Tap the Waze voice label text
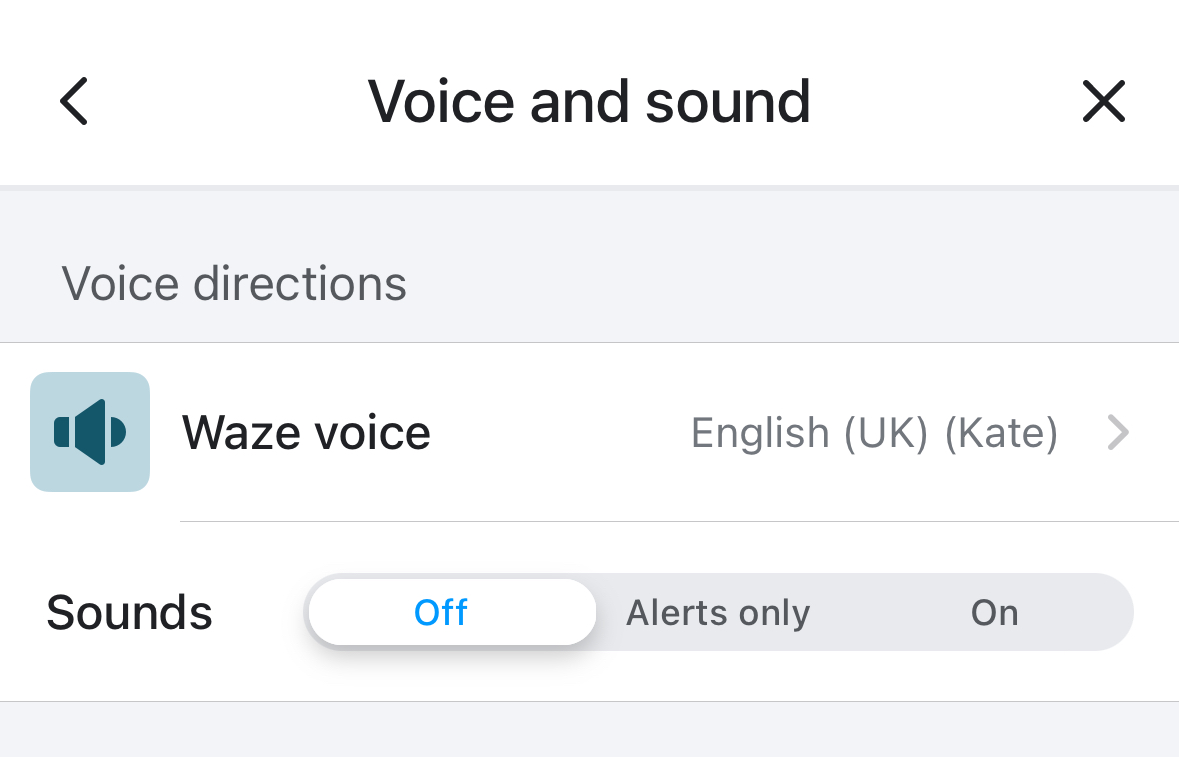Viewport: 1179px width, 757px height. [x=306, y=432]
